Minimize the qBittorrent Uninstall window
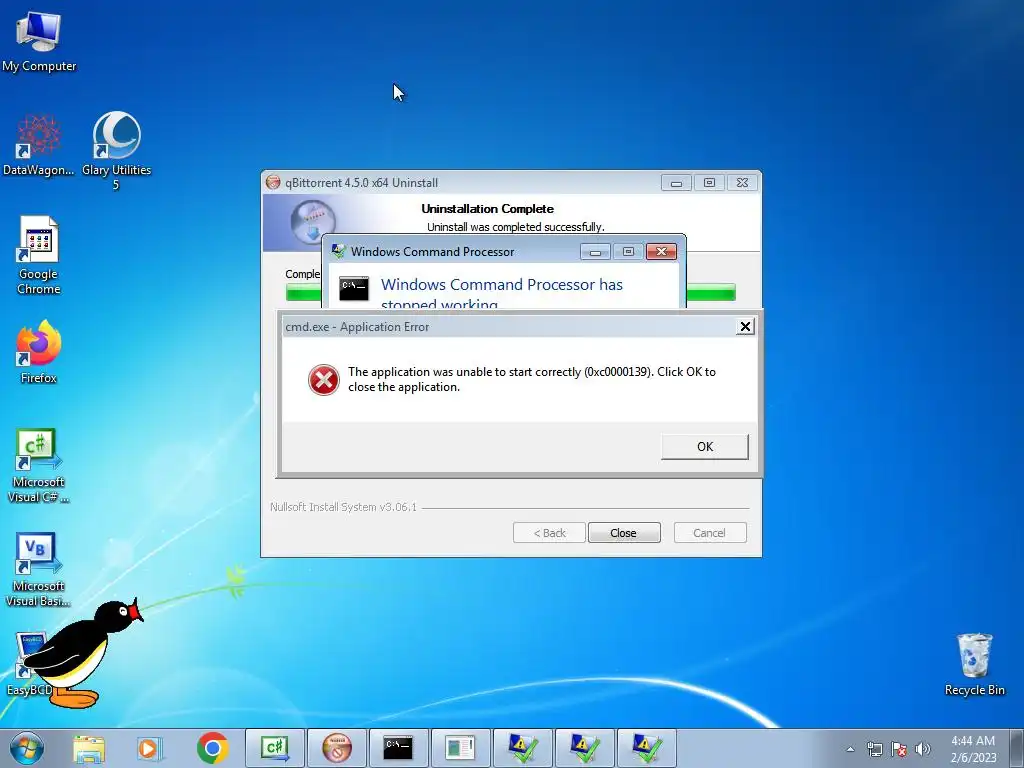Viewport: 1024px width, 768px height. pos(676,183)
